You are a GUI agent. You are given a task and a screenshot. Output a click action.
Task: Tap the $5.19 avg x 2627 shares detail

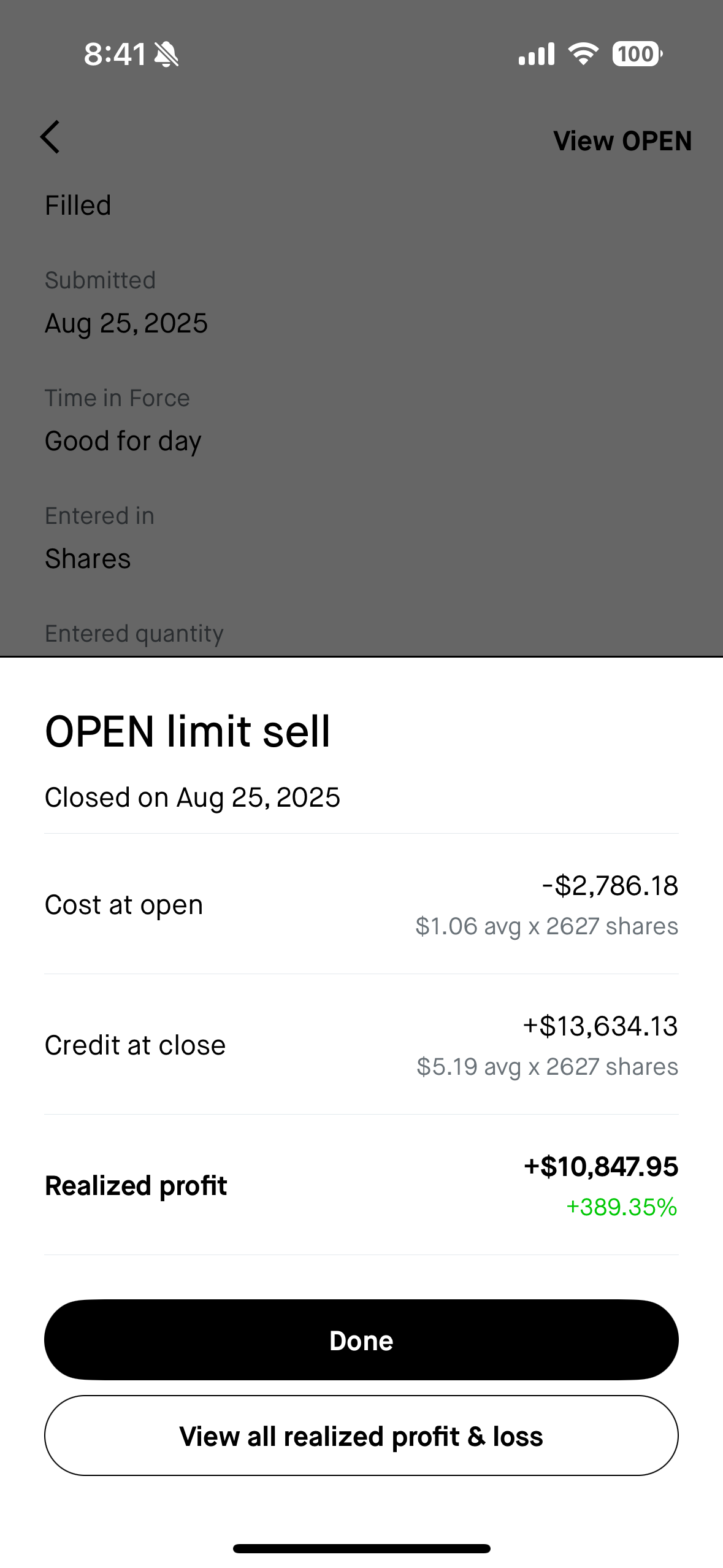(x=548, y=1067)
